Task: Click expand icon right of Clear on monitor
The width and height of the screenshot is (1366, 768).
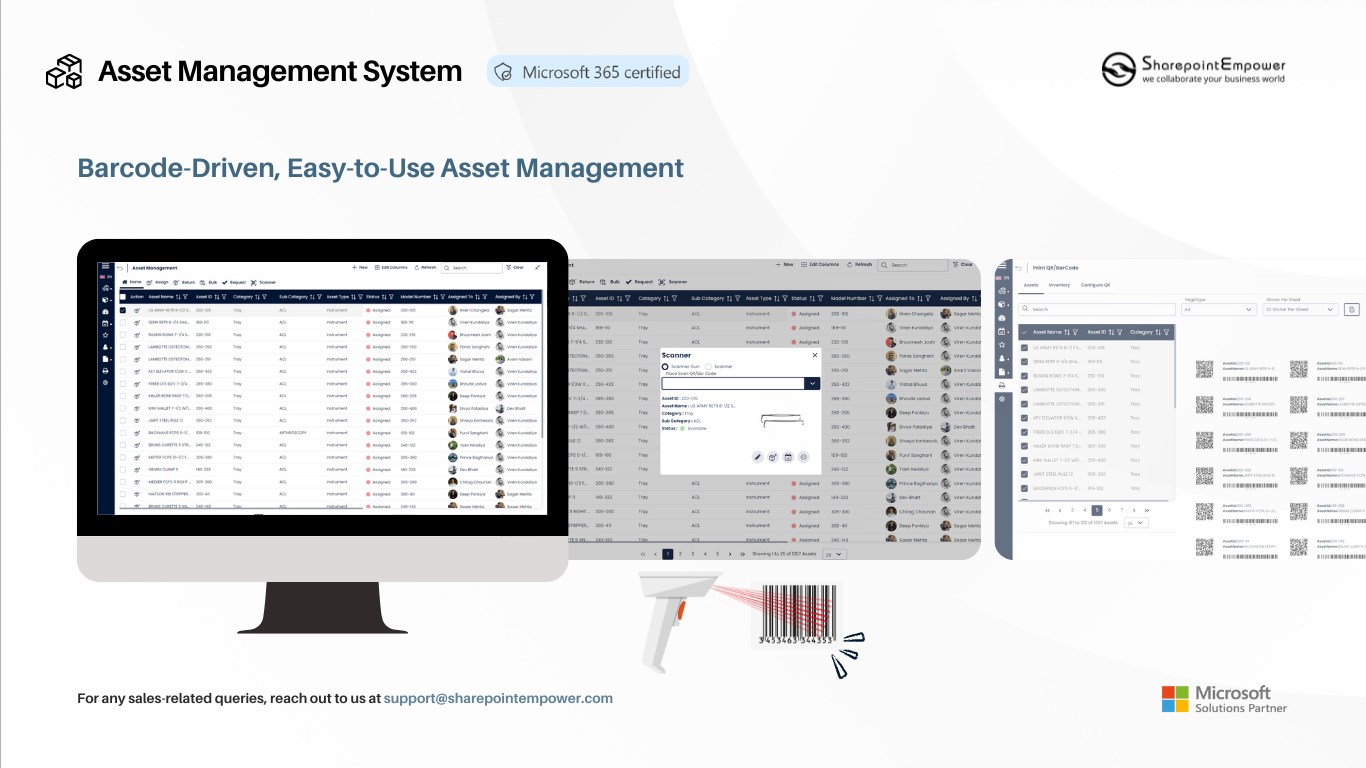Action: coord(538,267)
